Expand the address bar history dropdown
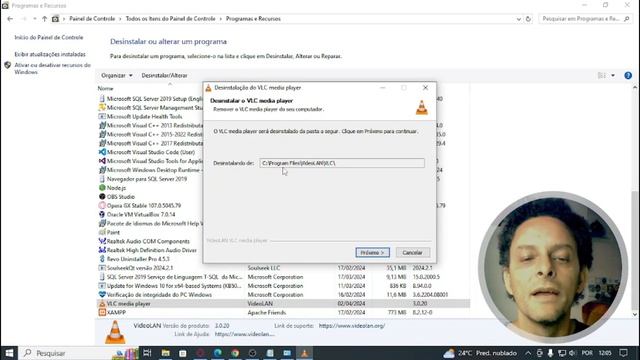Image resolution: width=640 pixels, height=360 pixels. (x=518, y=19)
